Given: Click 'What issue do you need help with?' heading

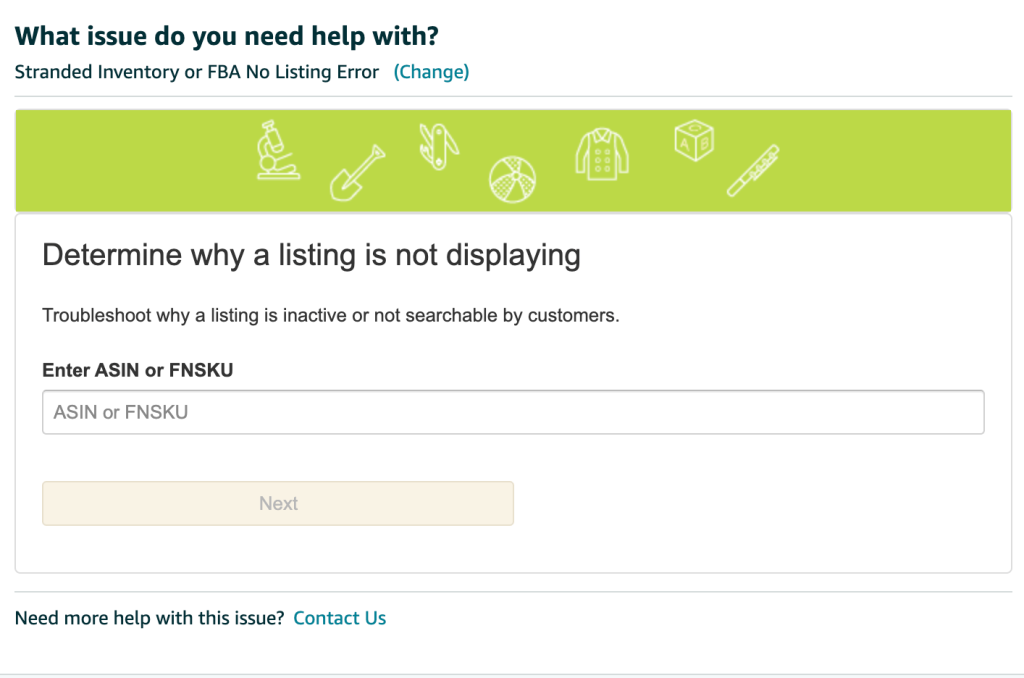Looking at the screenshot, I should (227, 36).
